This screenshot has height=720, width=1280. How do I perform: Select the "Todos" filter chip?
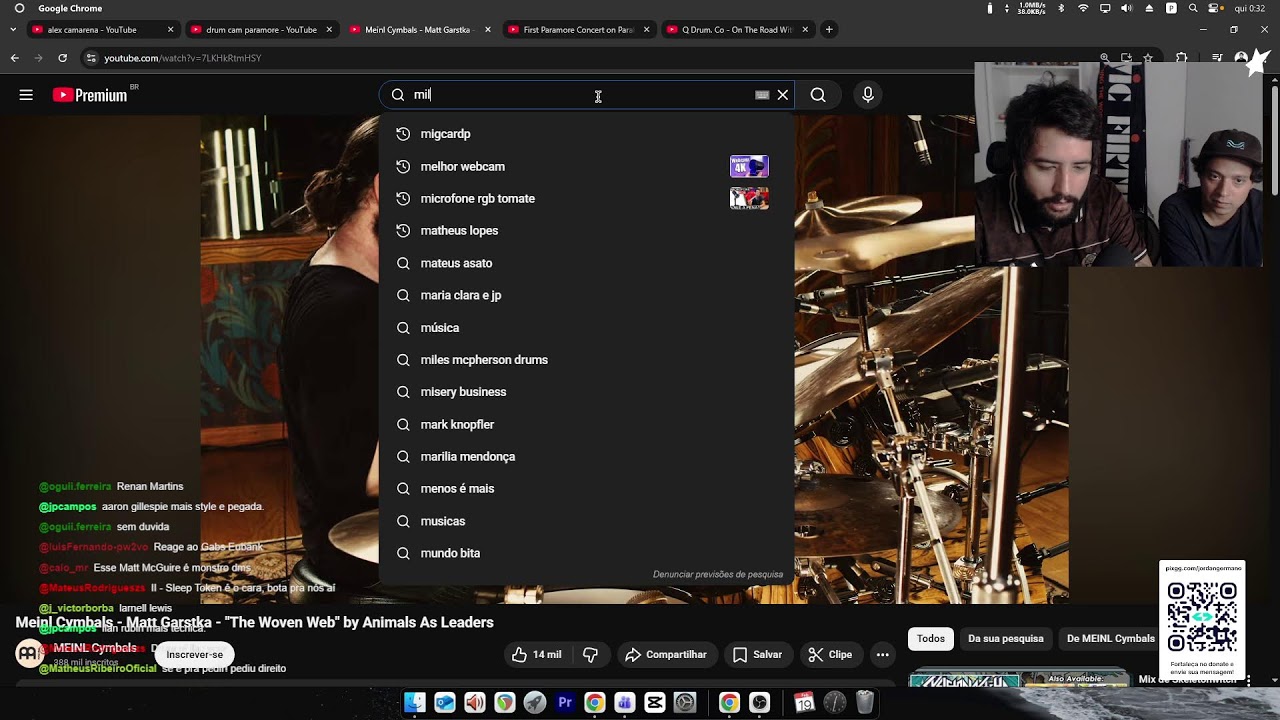point(931,639)
